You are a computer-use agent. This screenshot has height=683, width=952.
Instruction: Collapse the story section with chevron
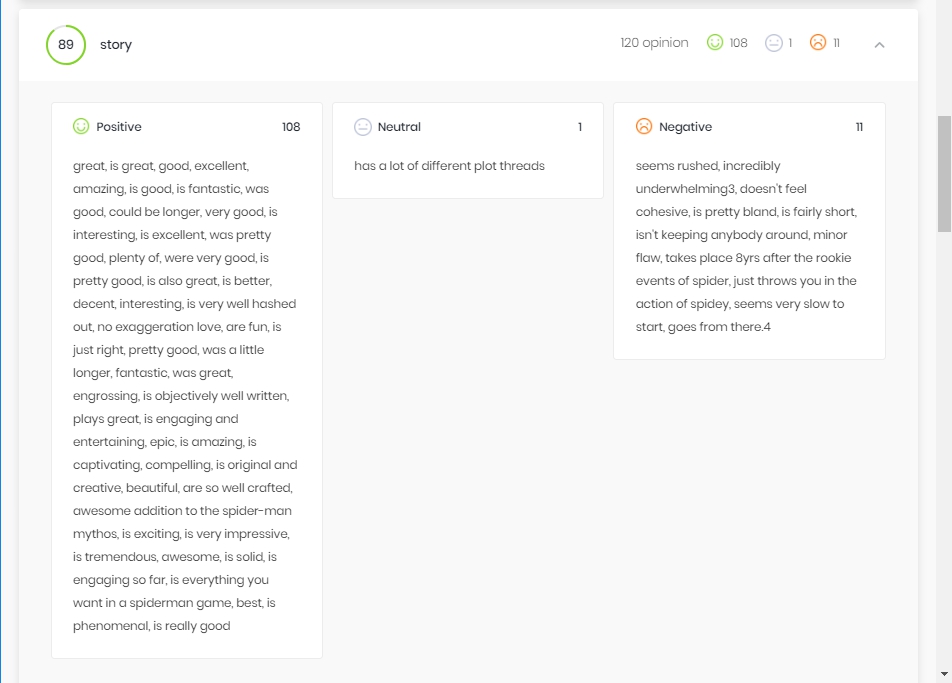(x=879, y=45)
